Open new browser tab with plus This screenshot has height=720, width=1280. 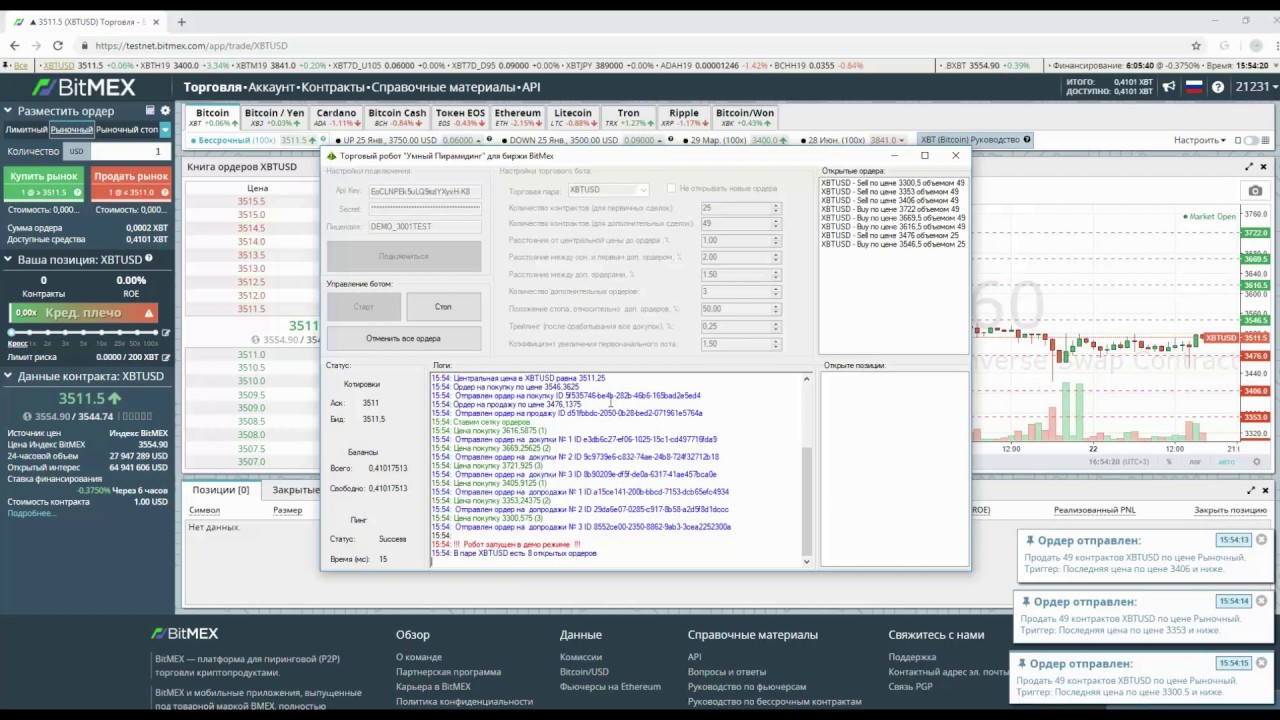[x=181, y=21]
